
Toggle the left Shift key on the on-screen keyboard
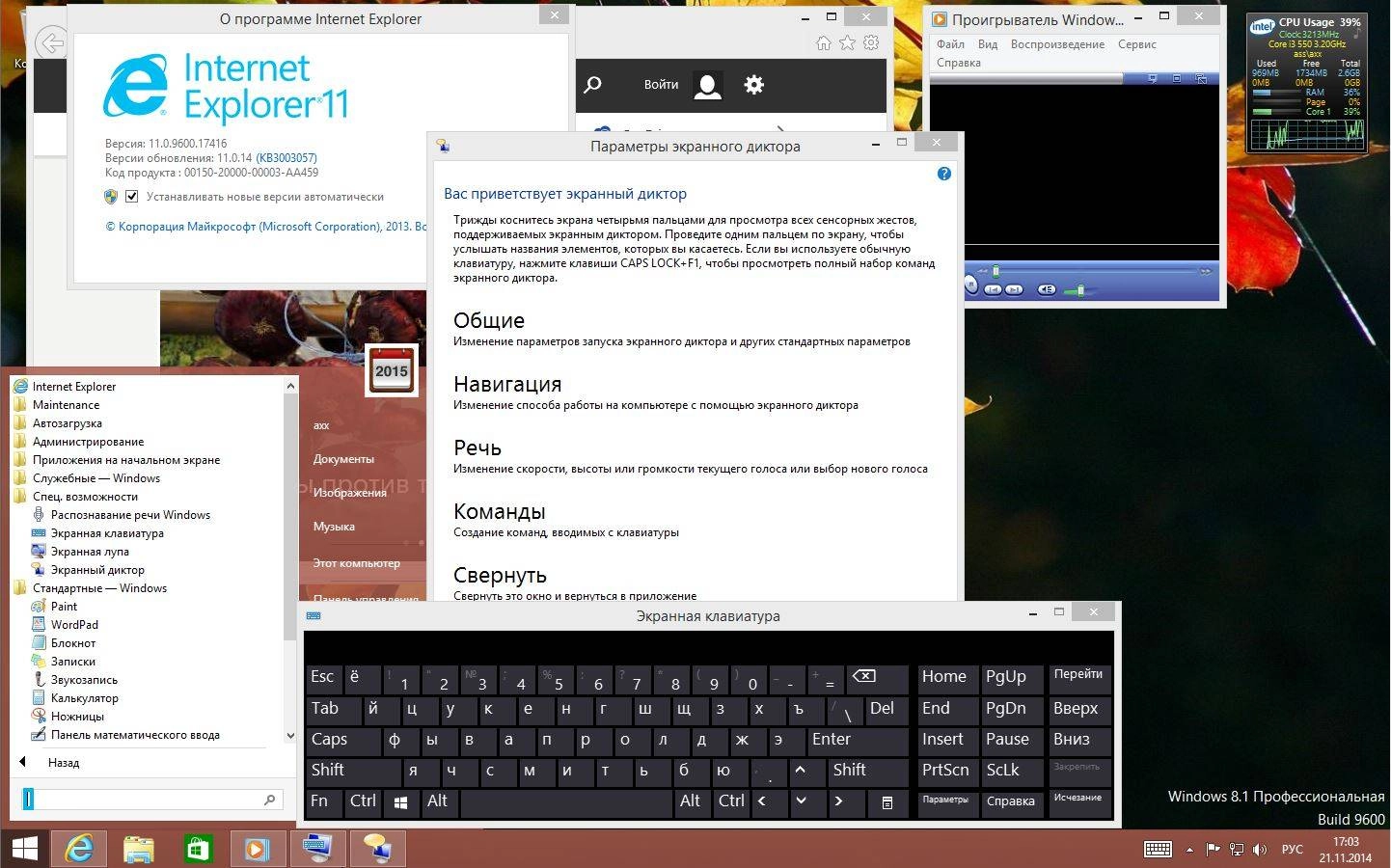353,771
